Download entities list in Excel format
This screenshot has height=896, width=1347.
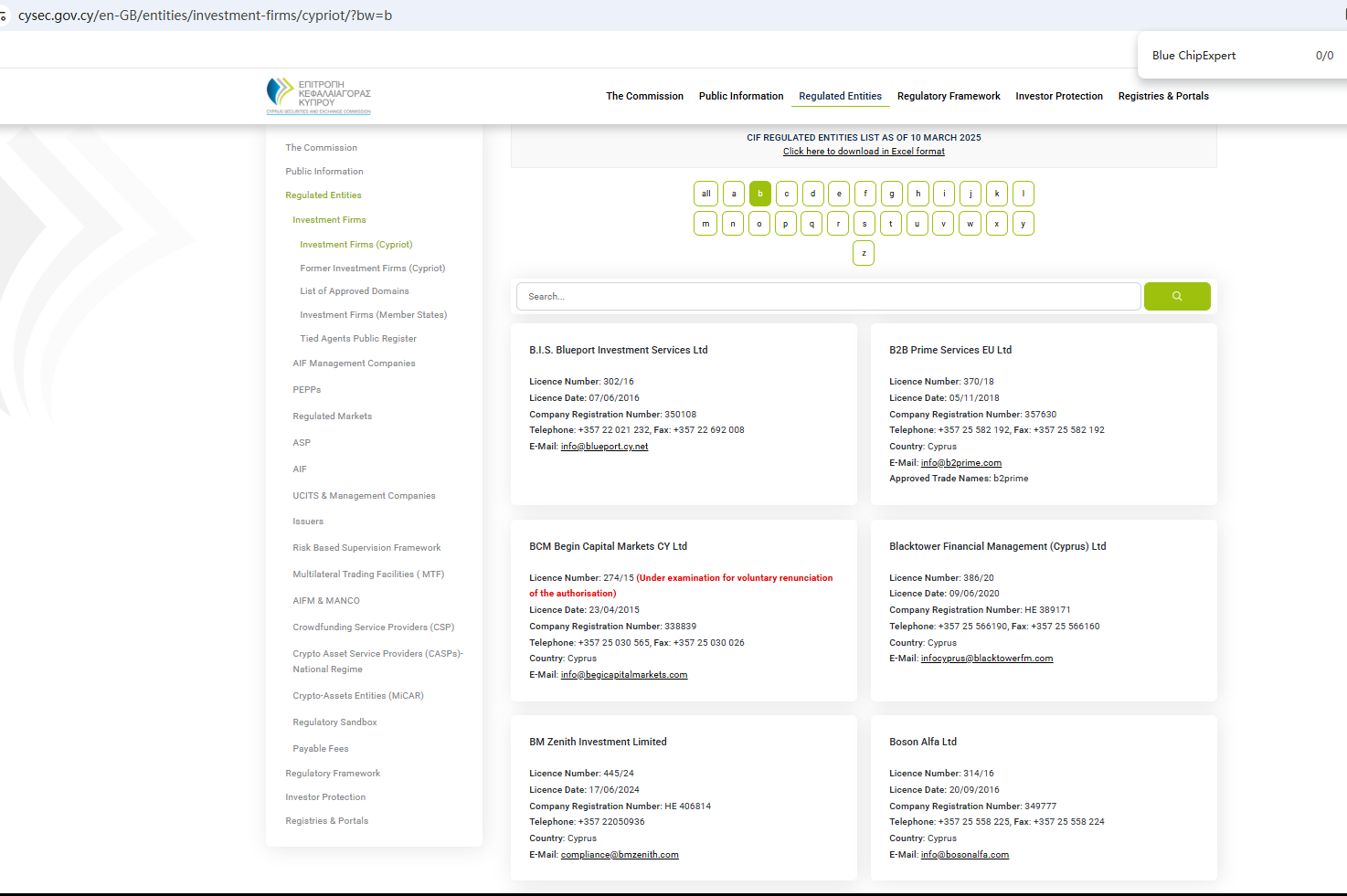(864, 152)
